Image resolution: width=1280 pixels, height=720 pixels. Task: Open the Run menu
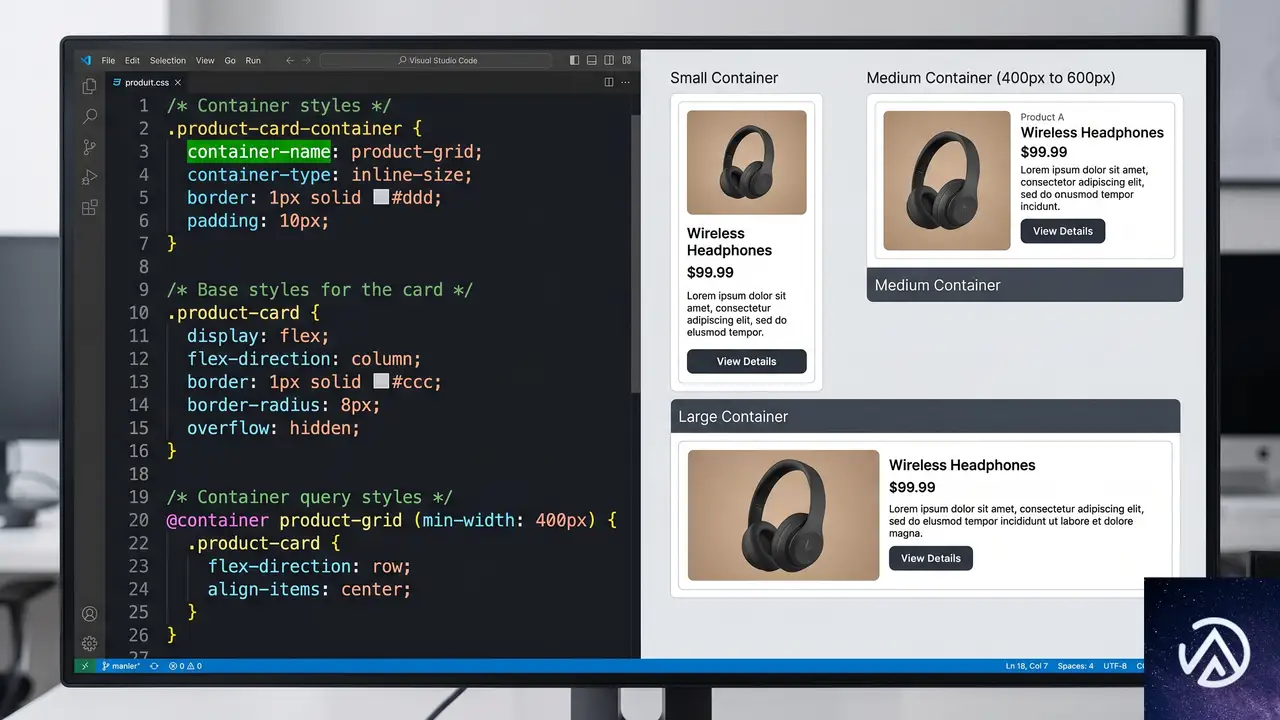coord(253,60)
